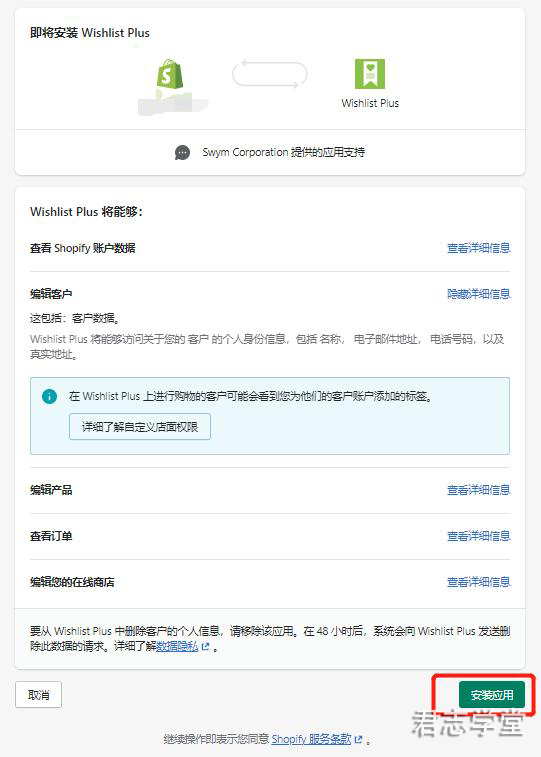The width and height of the screenshot is (541, 757).
Task: Click the 取消 button
Action: tap(39, 695)
